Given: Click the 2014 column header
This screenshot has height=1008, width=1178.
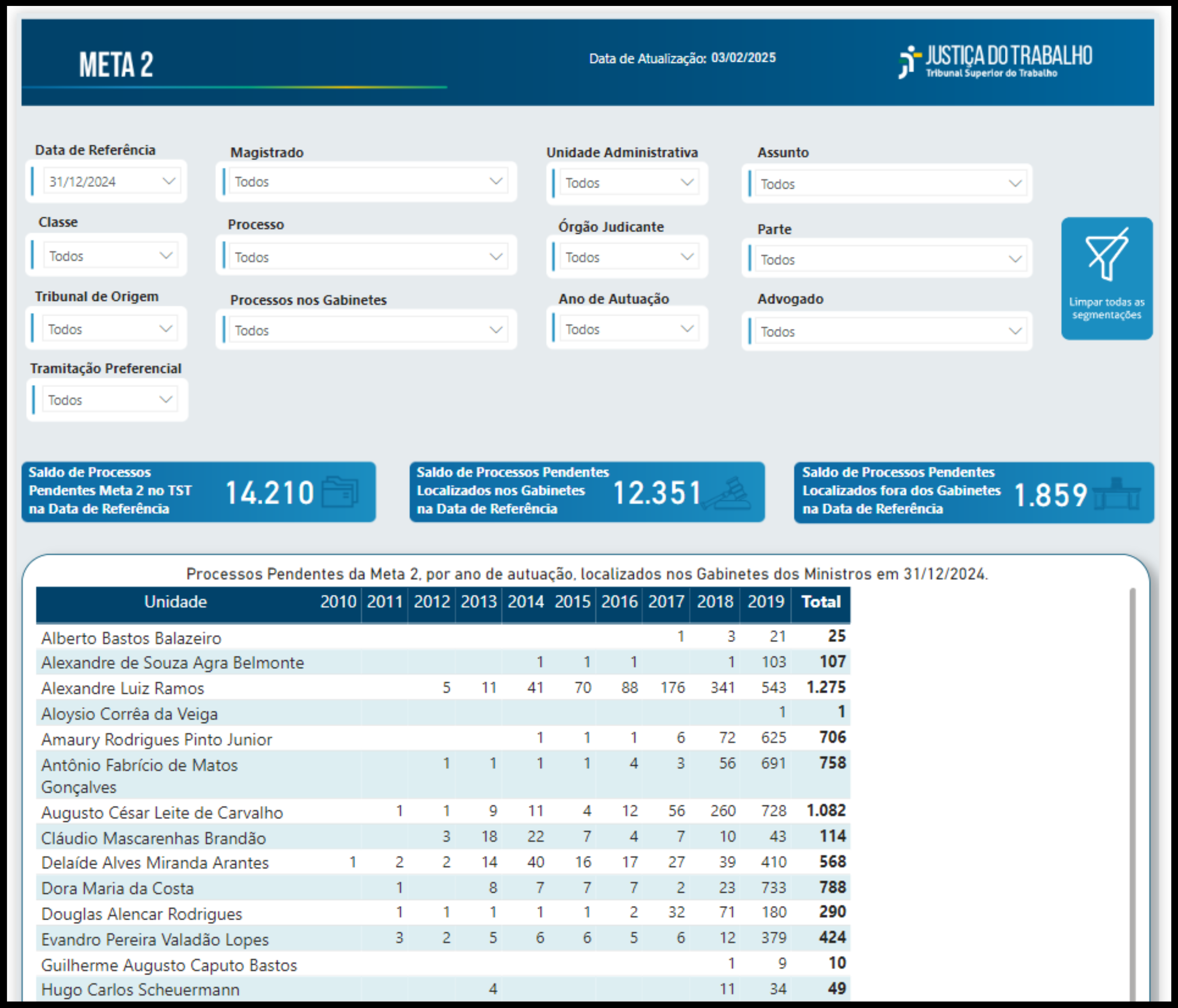Looking at the screenshot, I should 526,602.
